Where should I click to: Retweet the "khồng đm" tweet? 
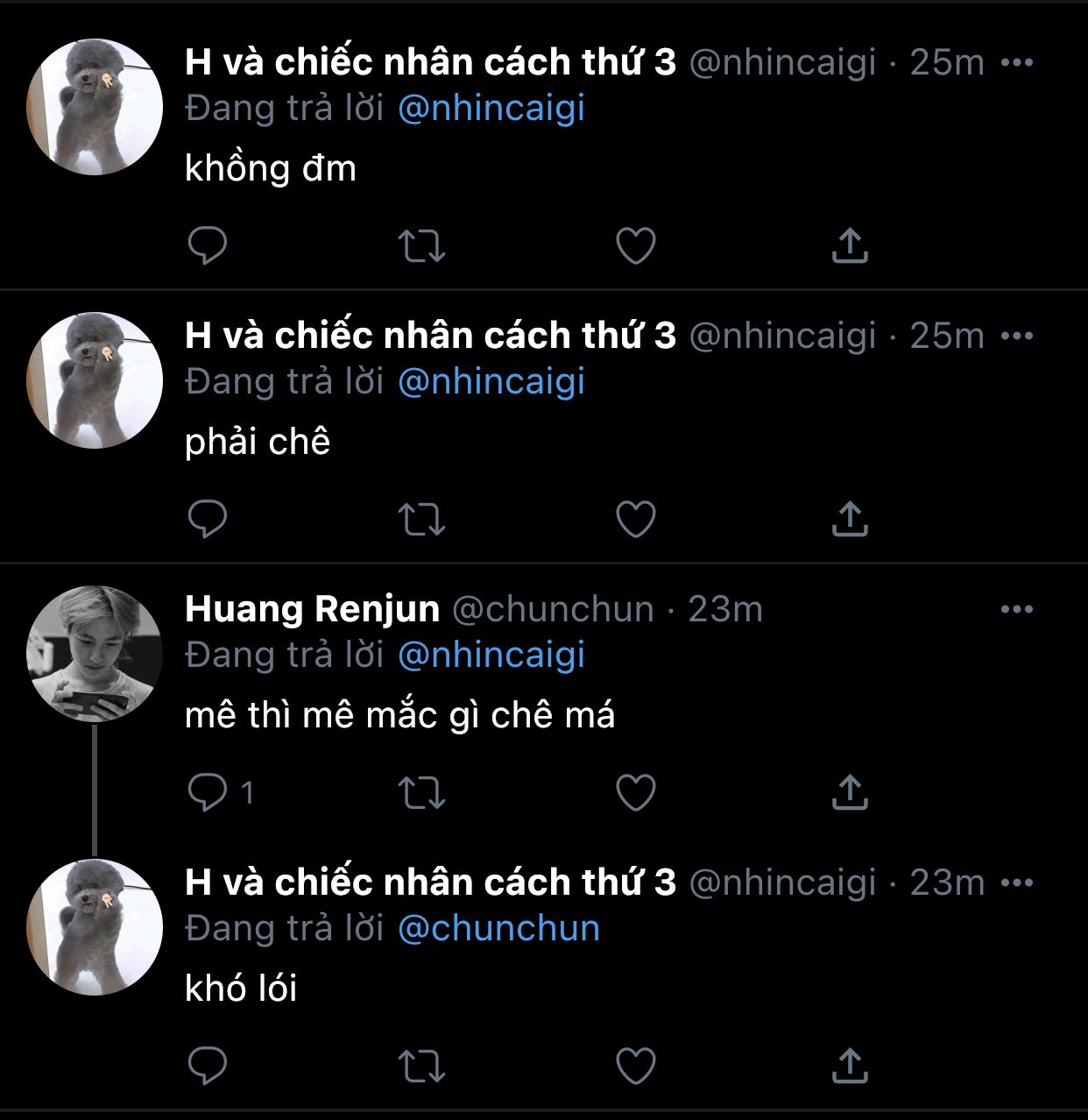[421, 246]
